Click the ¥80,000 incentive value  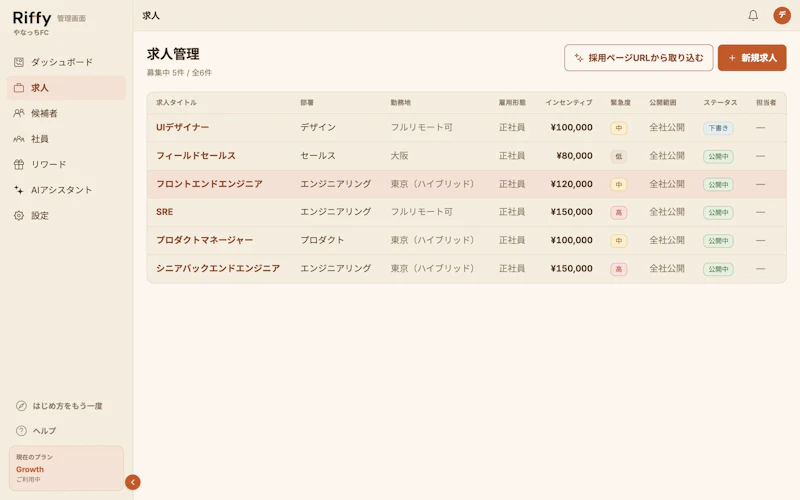pos(574,156)
